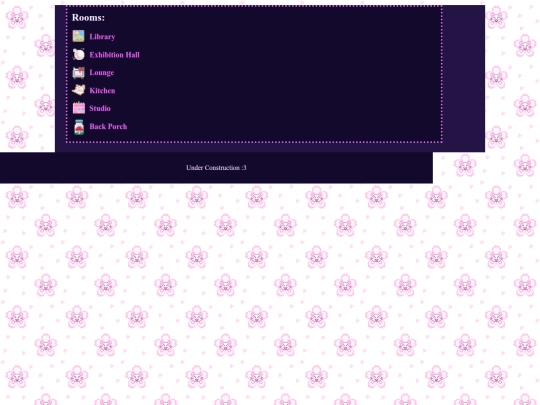Open the Back Porch link
The image size is (540, 405).
[108, 126]
